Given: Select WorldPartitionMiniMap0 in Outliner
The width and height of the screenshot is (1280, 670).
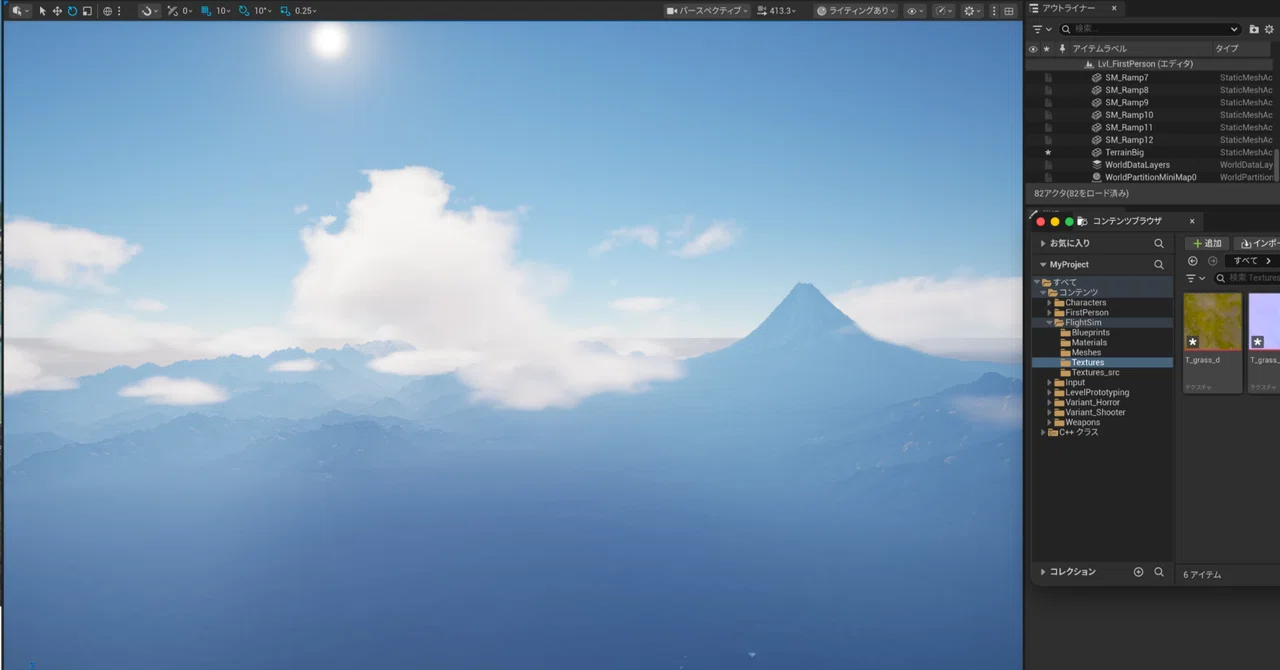Looking at the screenshot, I should tap(1150, 177).
